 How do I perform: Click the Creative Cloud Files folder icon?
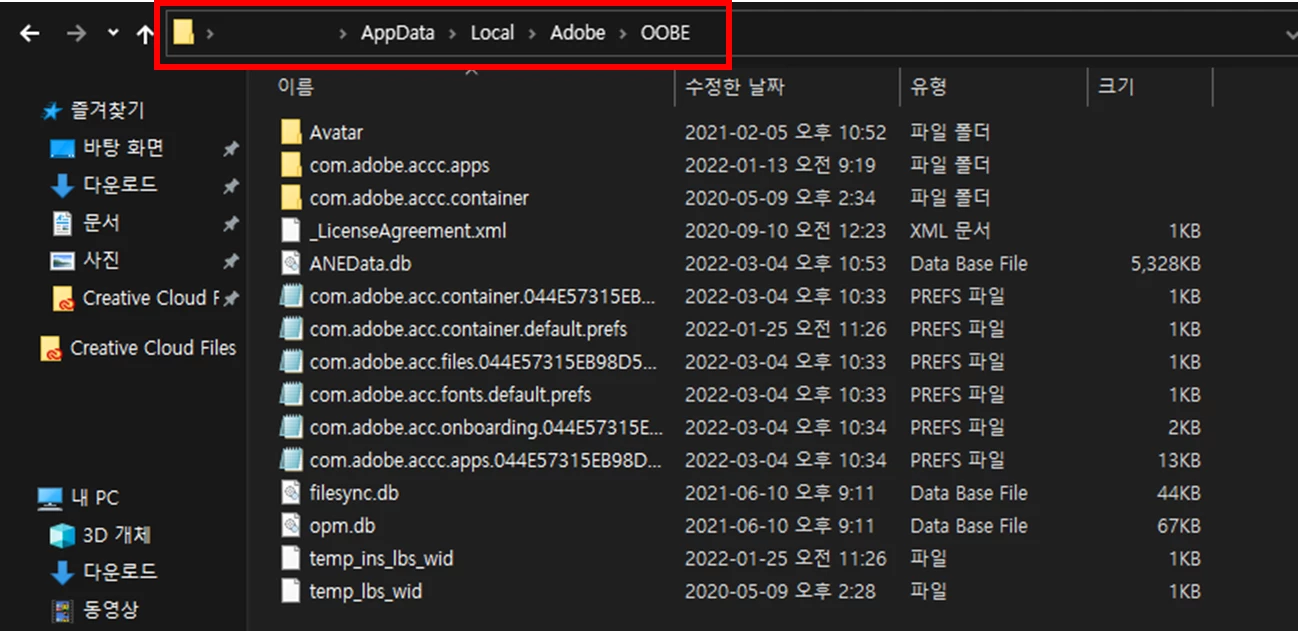tap(51, 349)
